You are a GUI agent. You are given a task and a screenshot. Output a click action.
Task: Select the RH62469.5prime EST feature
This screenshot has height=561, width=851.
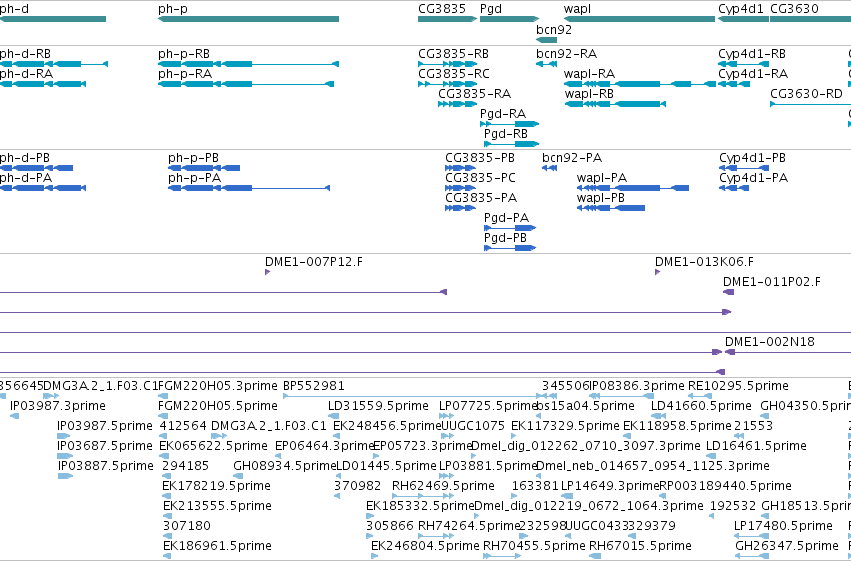tap(421, 496)
